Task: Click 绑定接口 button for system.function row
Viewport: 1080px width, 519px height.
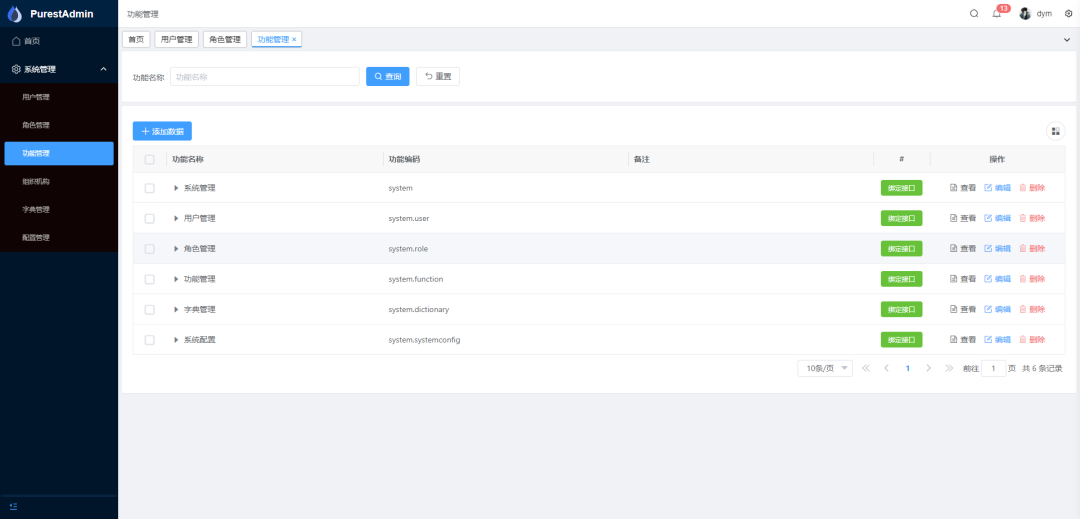Action: [901, 279]
